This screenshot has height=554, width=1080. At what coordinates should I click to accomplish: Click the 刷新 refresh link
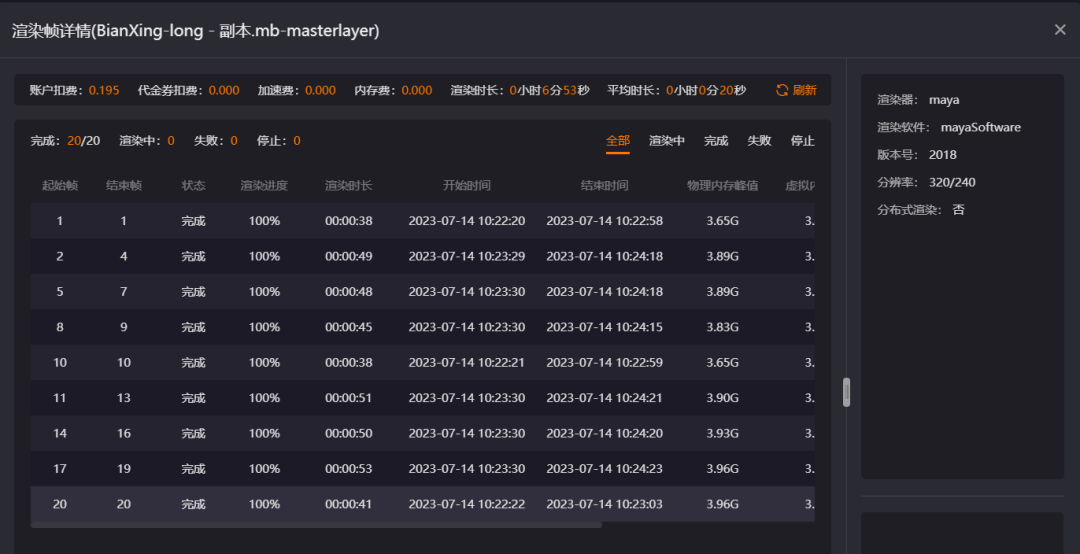click(x=804, y=90)
